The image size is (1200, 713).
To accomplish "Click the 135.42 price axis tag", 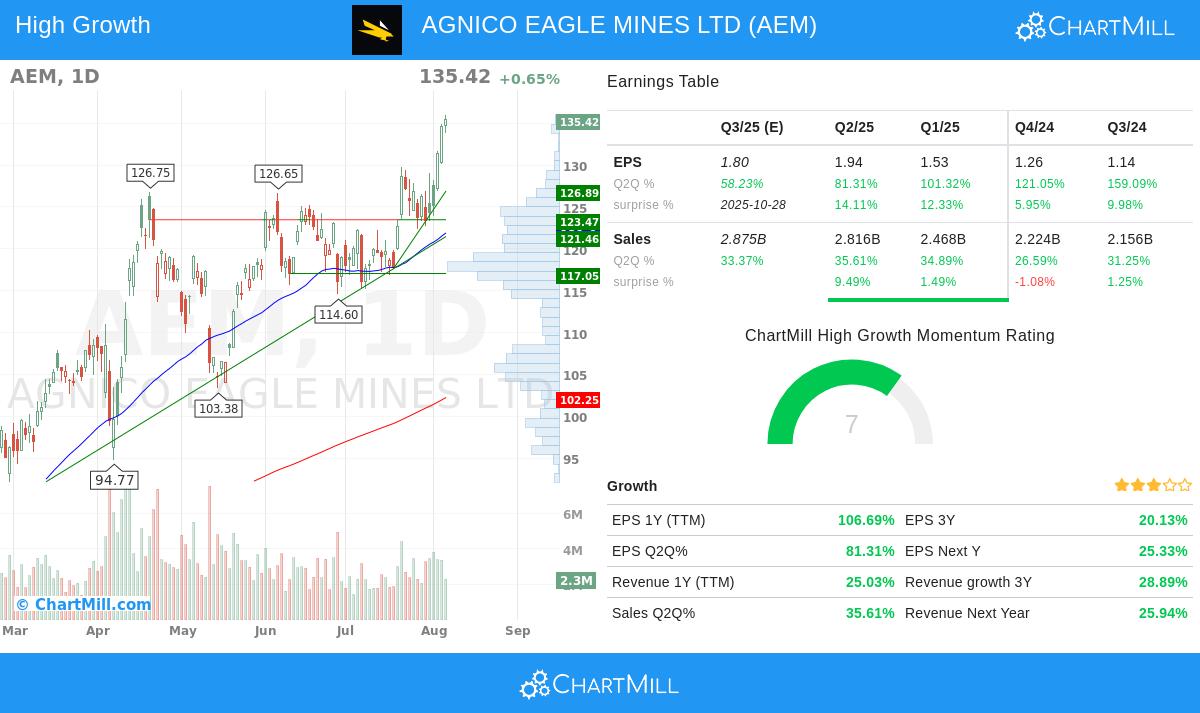I will coord(578,122).
